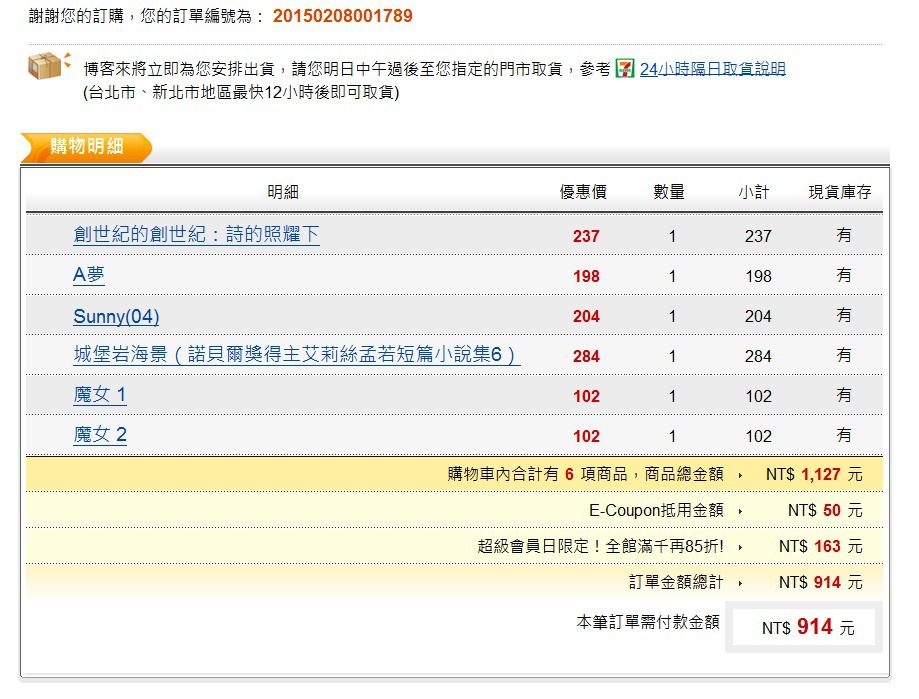Viewport: 919px width, 699px height.
Task: Click the red price 198
Action: 586,276
